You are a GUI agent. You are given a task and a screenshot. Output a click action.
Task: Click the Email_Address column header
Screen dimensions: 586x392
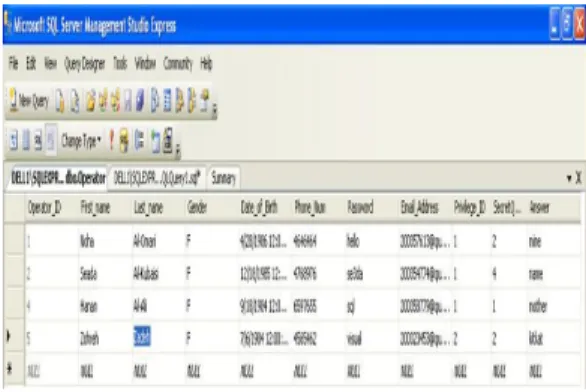425,207
